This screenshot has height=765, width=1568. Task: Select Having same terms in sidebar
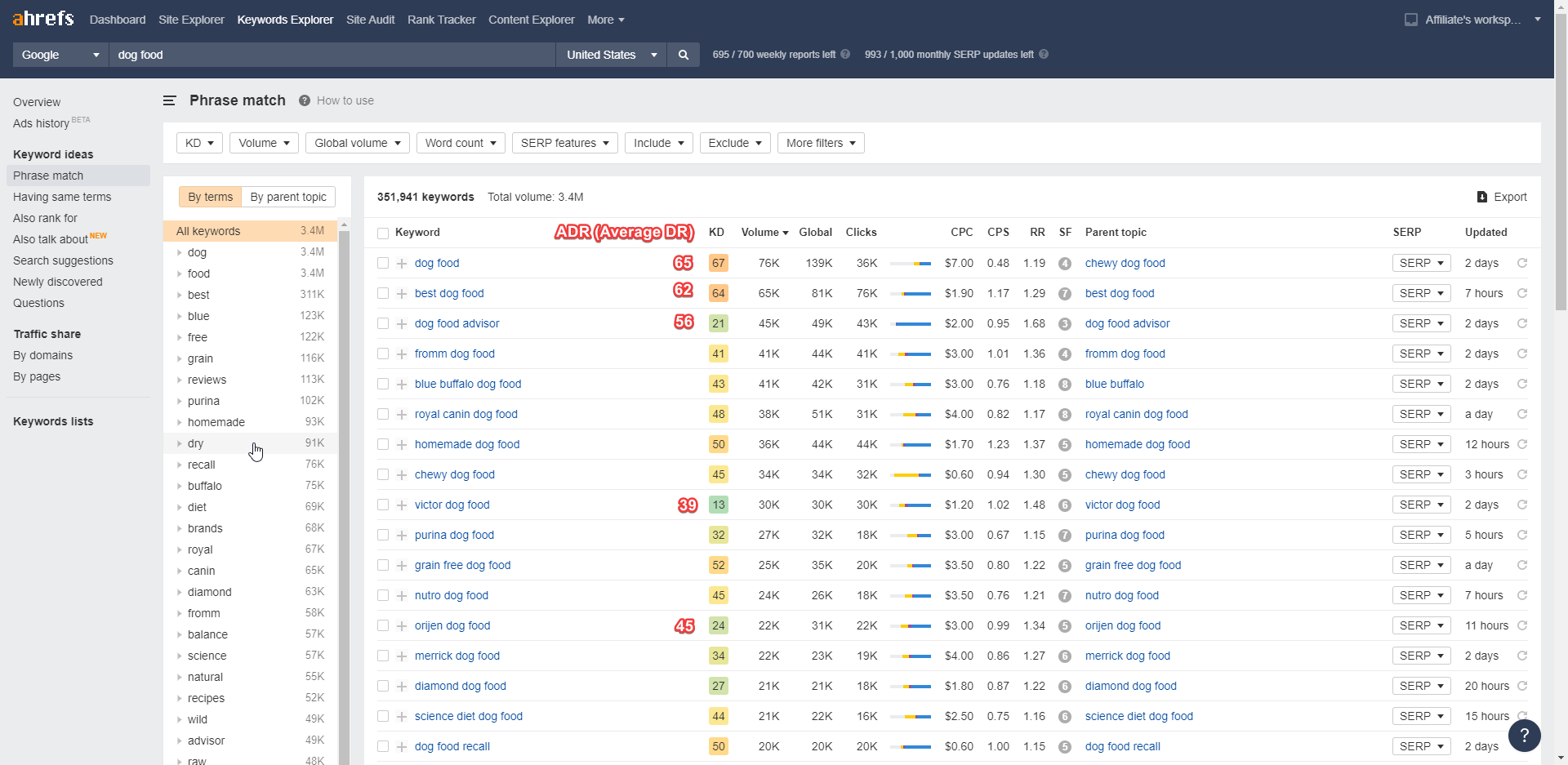(x=62, y=197)
